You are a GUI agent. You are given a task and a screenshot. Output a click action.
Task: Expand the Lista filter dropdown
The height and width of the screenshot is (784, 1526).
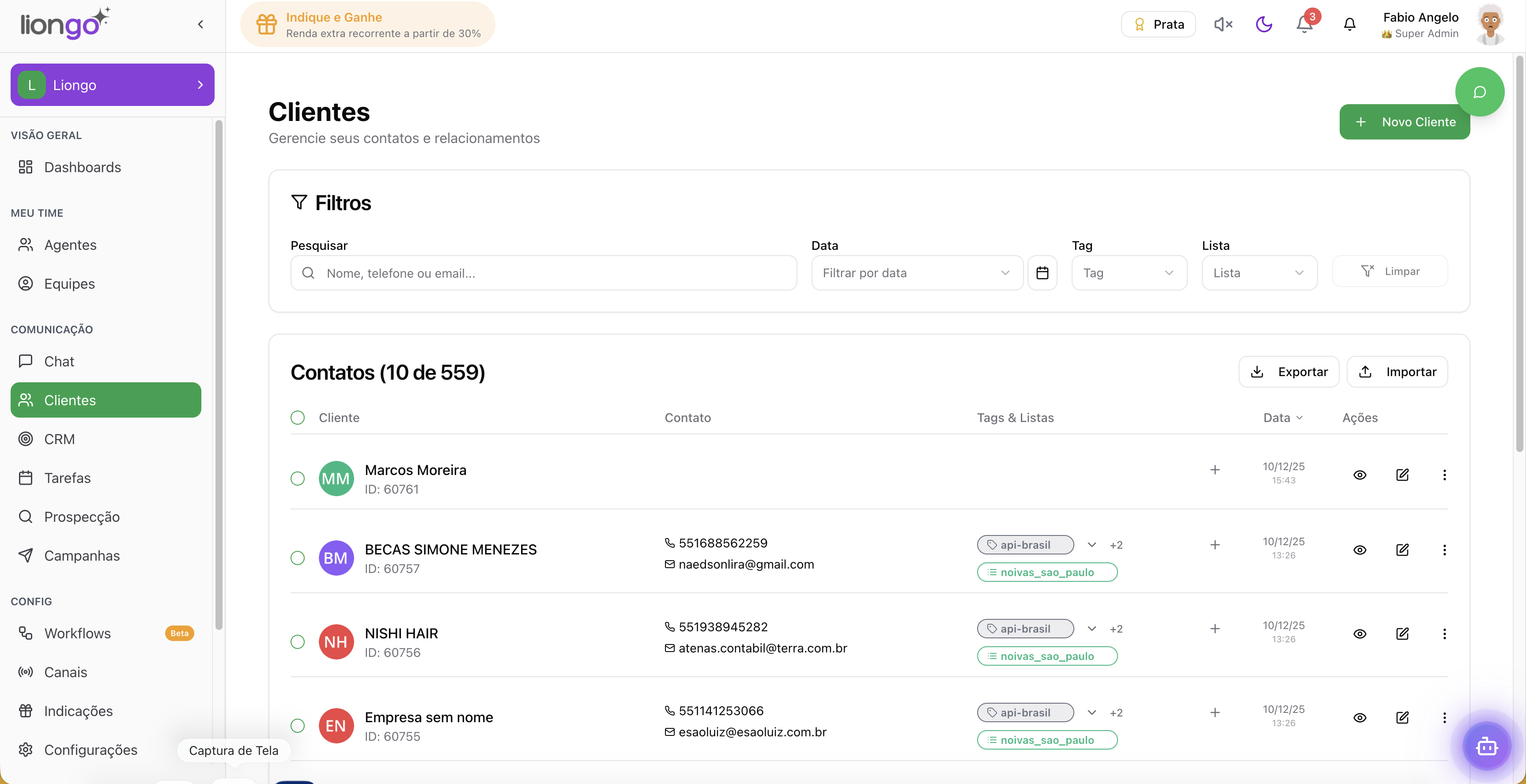point(1259,272)
